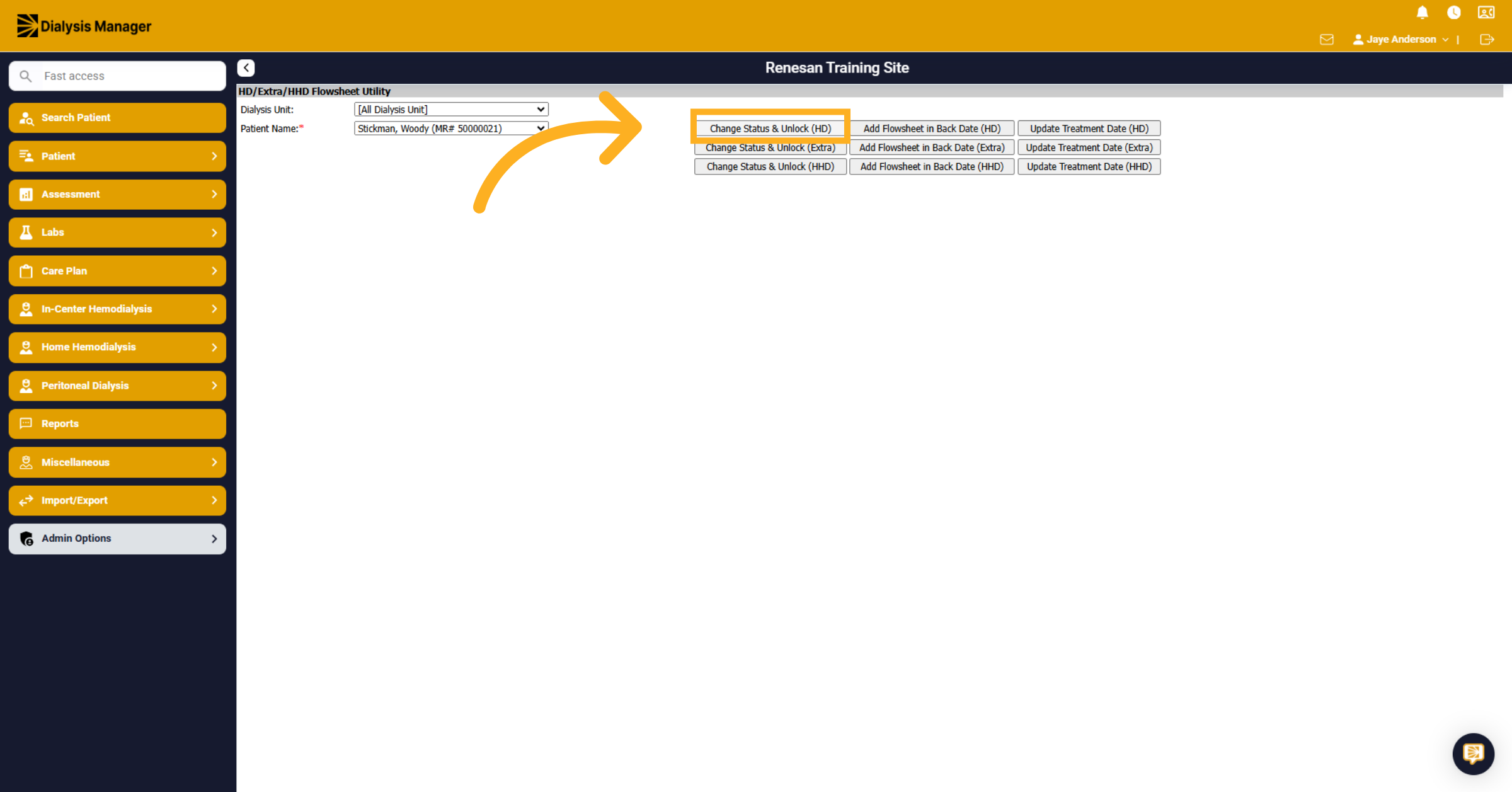Expand the Peritoneal Dialysis menu
This screenshot has height=792, width=1512.
[117, 386]
